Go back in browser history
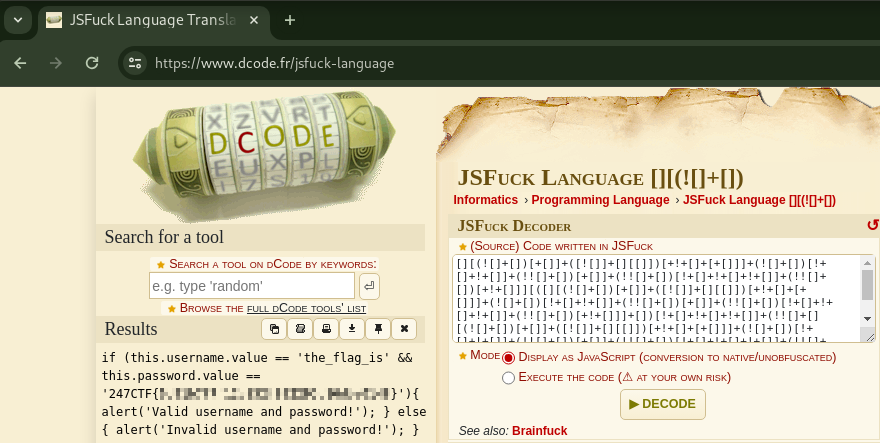This screenshot has width=880, height=443. coord(20,63)
